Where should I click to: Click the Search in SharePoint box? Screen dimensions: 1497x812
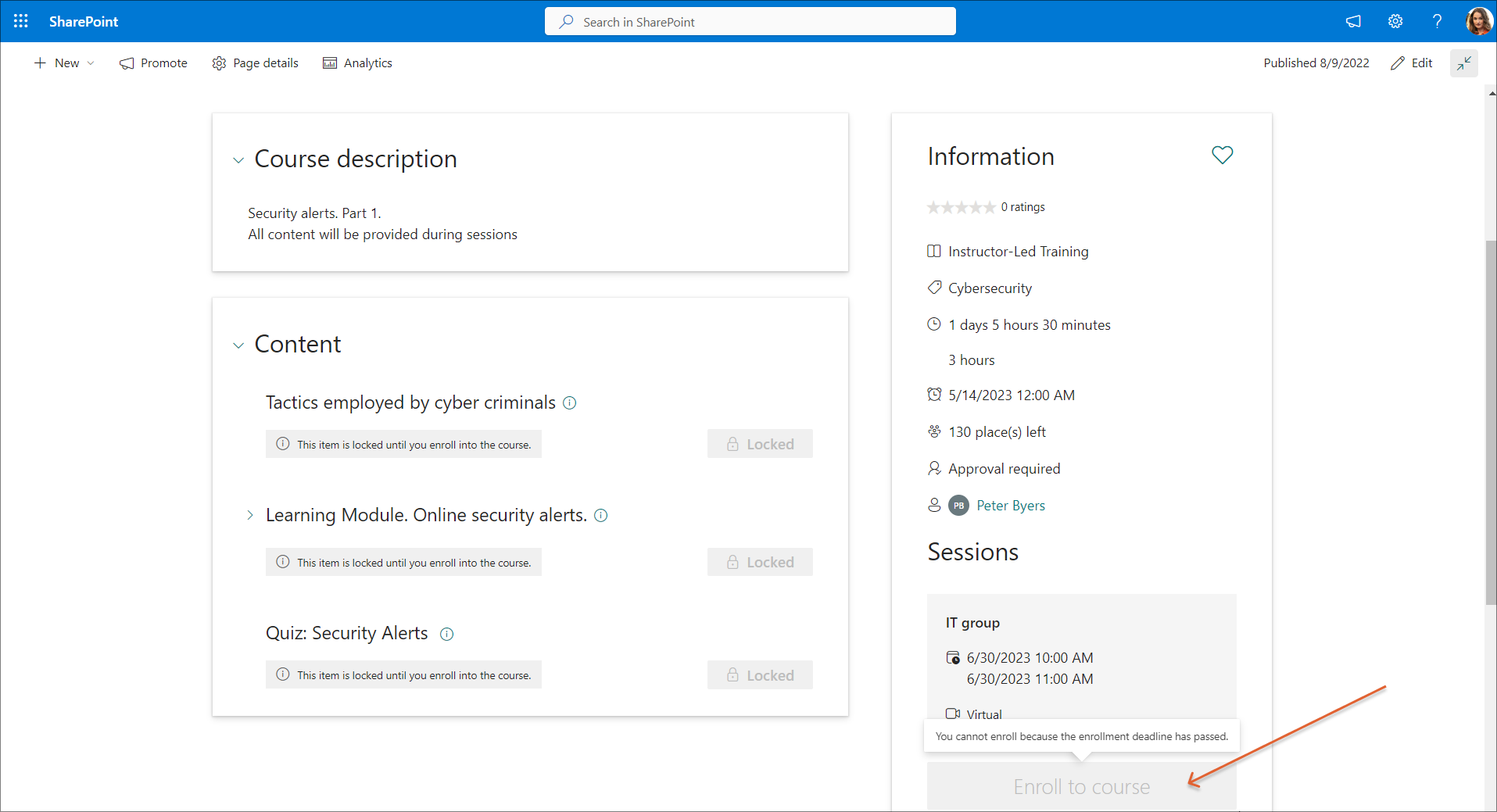750,22
